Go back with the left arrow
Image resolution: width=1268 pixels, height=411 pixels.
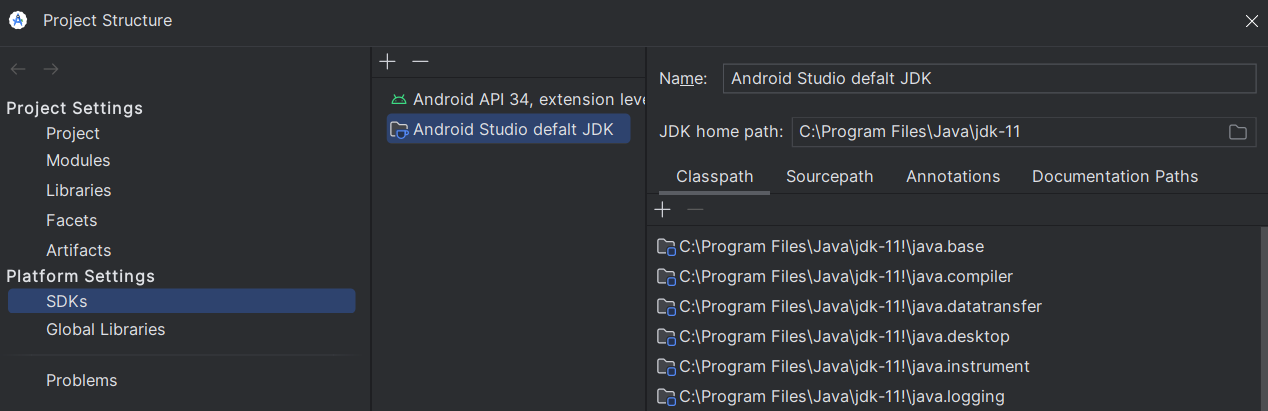click(x=18, y=69)
